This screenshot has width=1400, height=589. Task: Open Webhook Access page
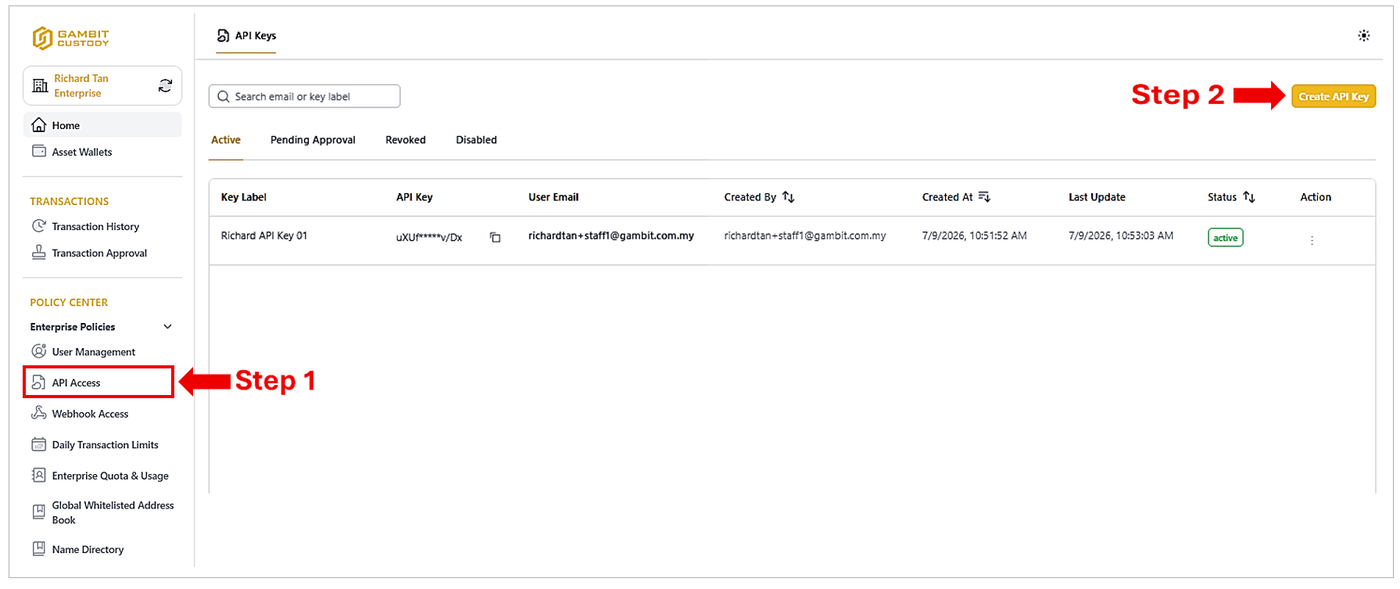coord(90,414)
